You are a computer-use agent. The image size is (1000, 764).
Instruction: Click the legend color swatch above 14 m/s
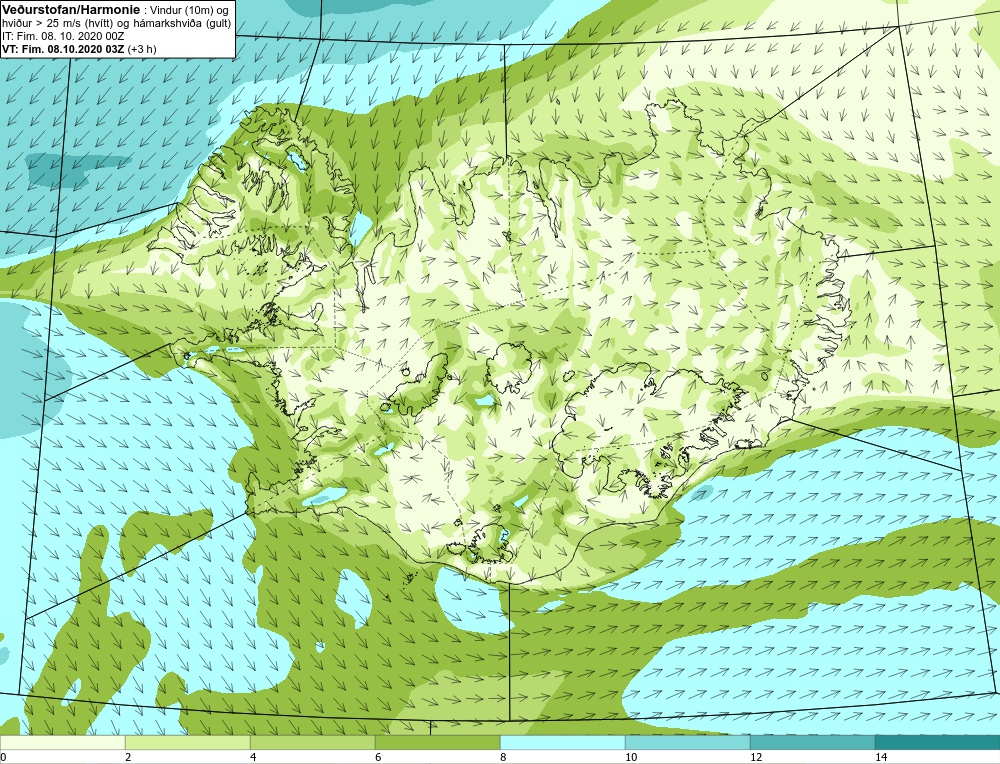click(938, 742)
